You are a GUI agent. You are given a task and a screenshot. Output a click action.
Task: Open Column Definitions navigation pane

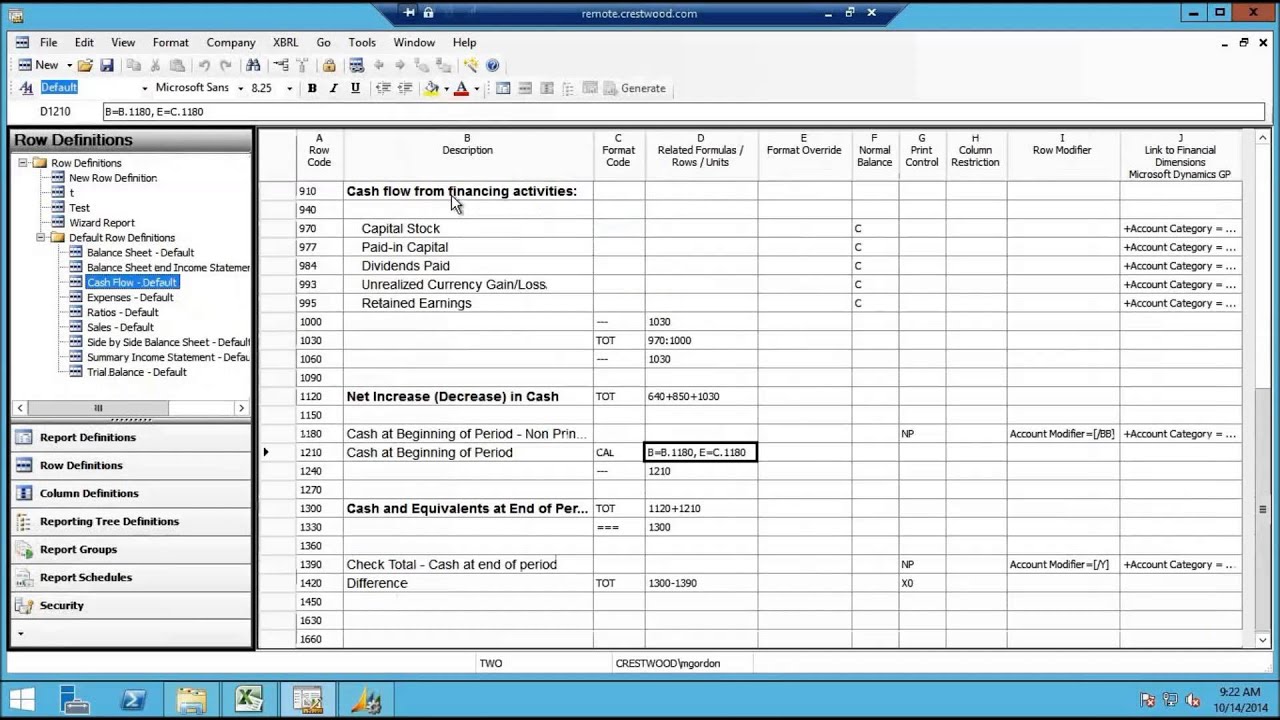coord(131,493)
